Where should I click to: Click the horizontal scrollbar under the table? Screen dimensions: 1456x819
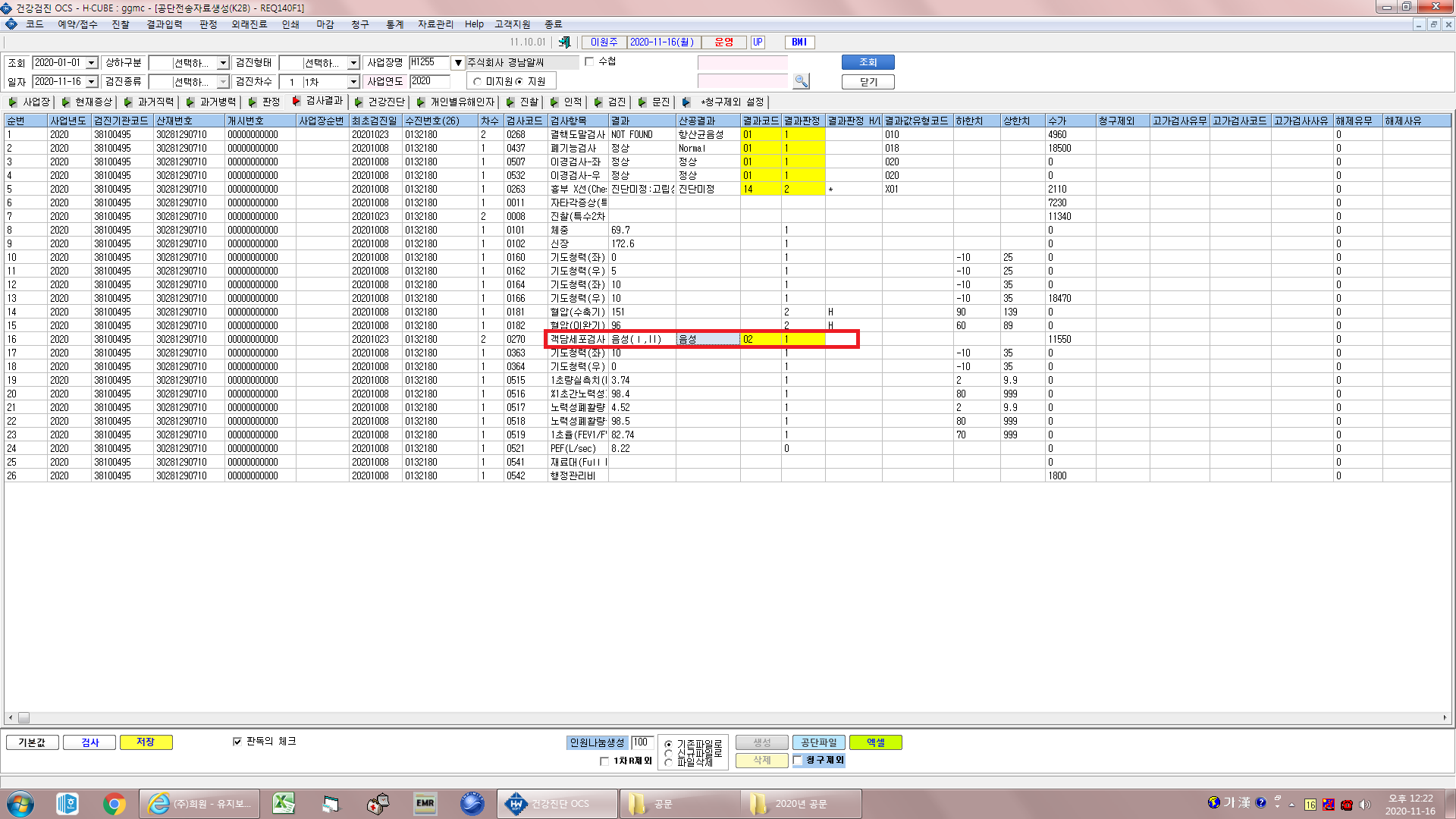[x=726, y=717]
